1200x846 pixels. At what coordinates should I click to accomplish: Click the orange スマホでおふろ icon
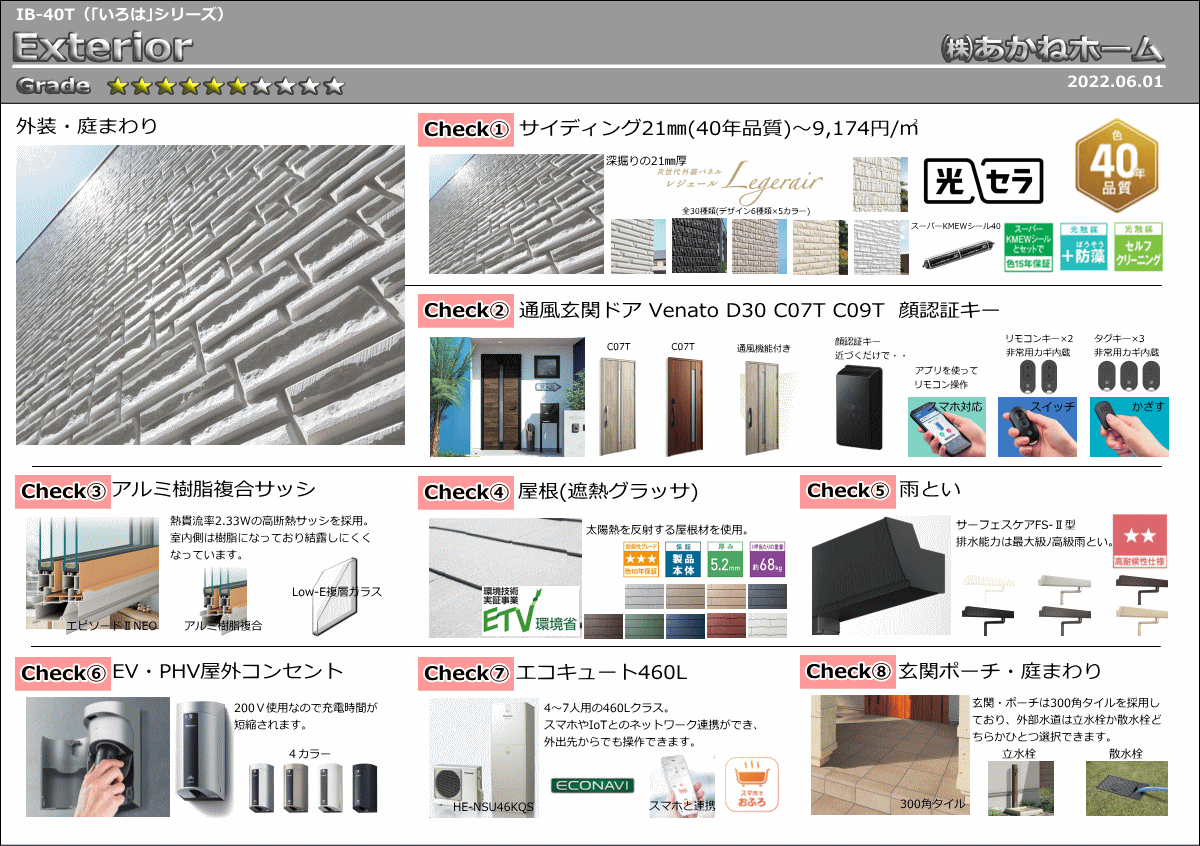coord(751,785)
